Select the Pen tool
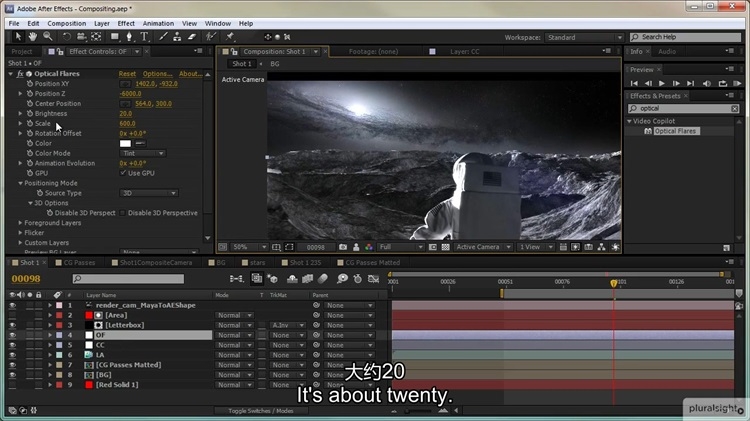This screenshot has height=421, width=750. 129,36
